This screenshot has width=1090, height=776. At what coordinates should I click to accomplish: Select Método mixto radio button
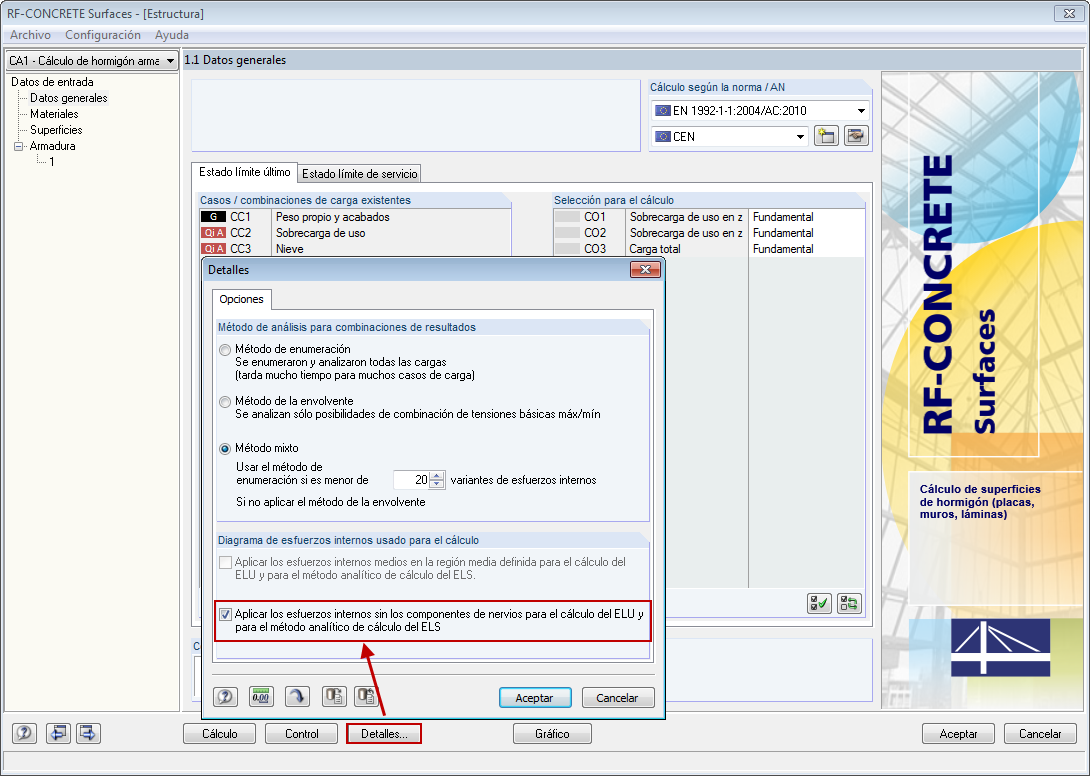click(x=225, y=448)
